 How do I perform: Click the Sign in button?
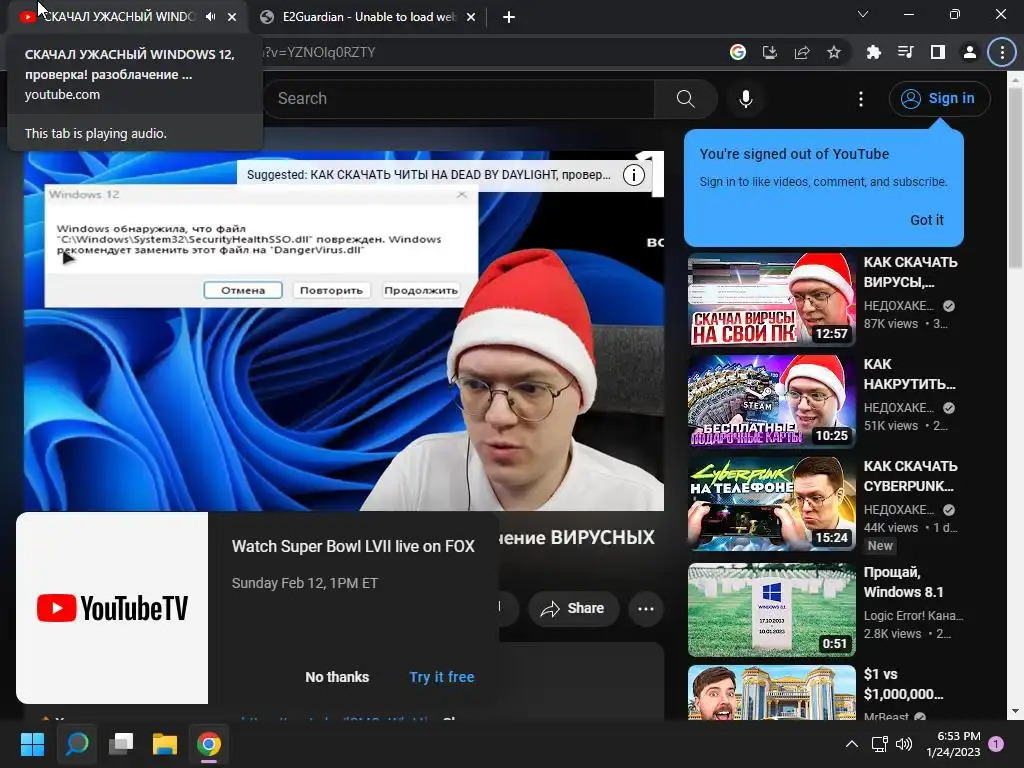click(x=939, y=99)
